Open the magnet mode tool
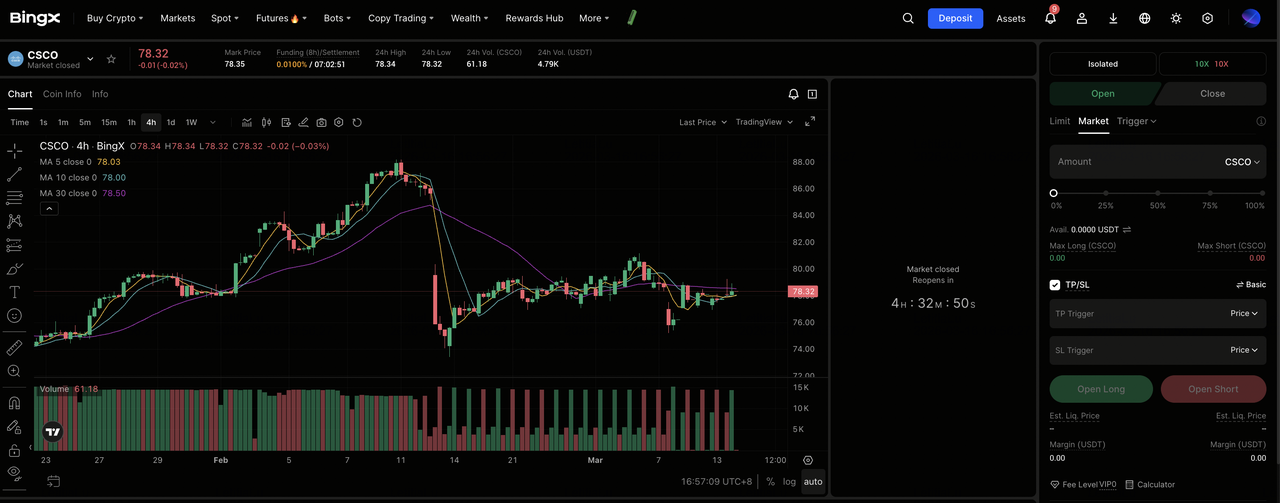Screen dimensions: 1280x503 pos(15,404)
